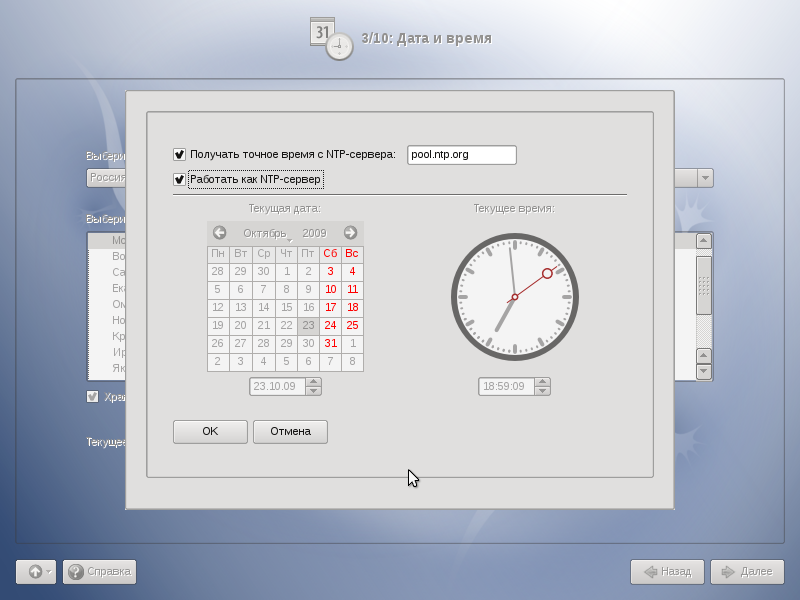
Task: Proceed with Далее button
Action: pyautogui.click(x=747, y=572)
